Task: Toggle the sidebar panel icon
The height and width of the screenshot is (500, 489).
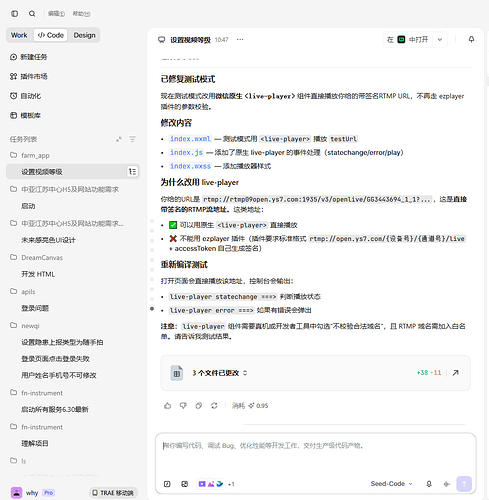Action: point(14,14)
